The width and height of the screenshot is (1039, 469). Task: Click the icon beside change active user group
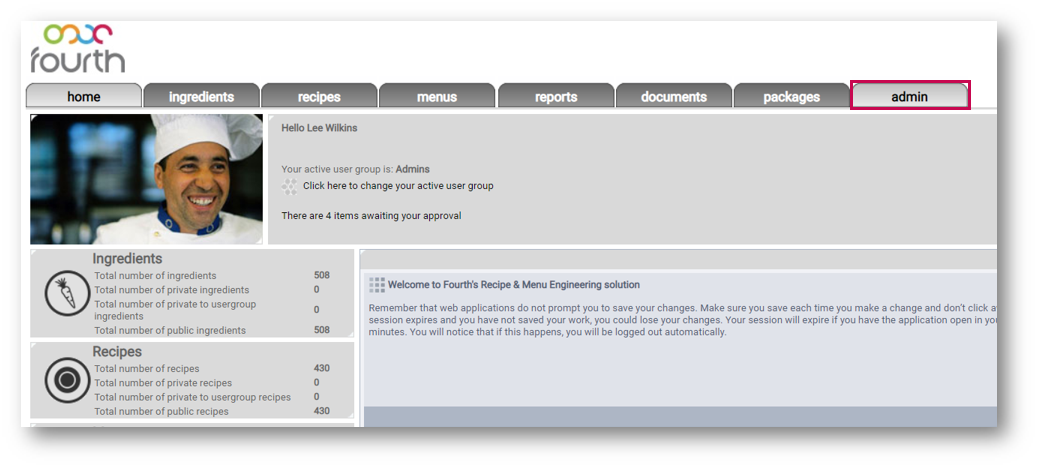click(290, 186)
